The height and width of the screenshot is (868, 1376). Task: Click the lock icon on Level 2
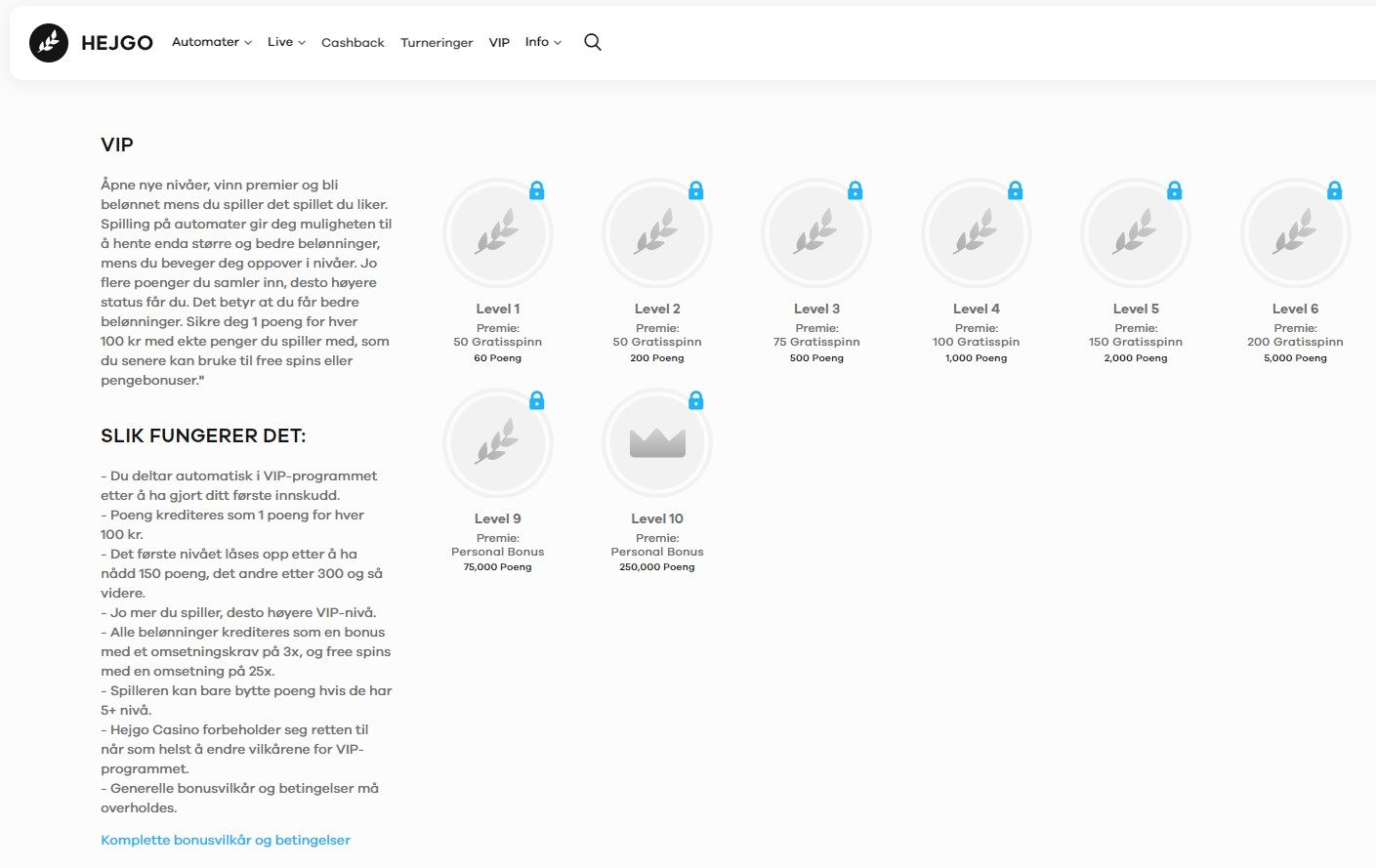tap(696, 190)
